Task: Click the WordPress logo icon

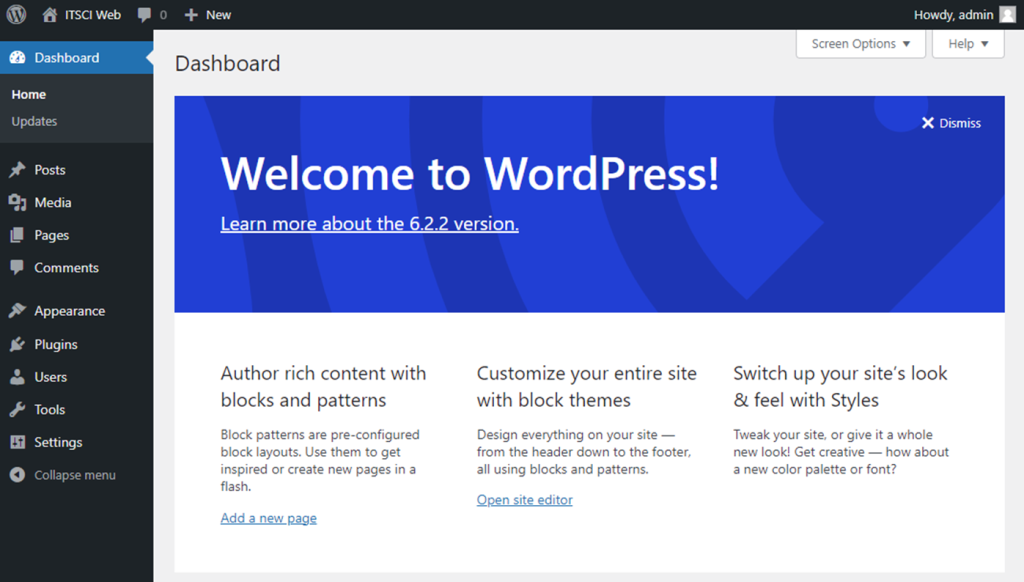Action: click(x=16, y=14)
